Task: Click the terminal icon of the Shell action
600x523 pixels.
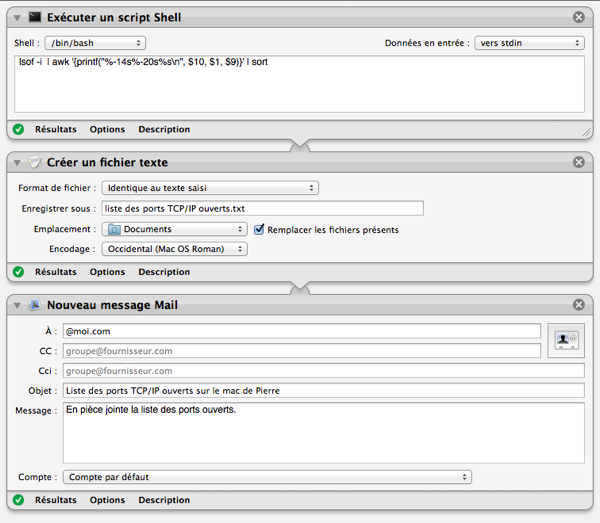Action: point(34,18)
